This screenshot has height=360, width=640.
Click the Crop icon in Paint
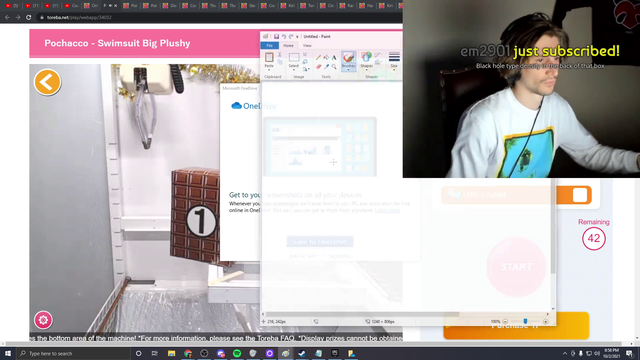[305, 54]
